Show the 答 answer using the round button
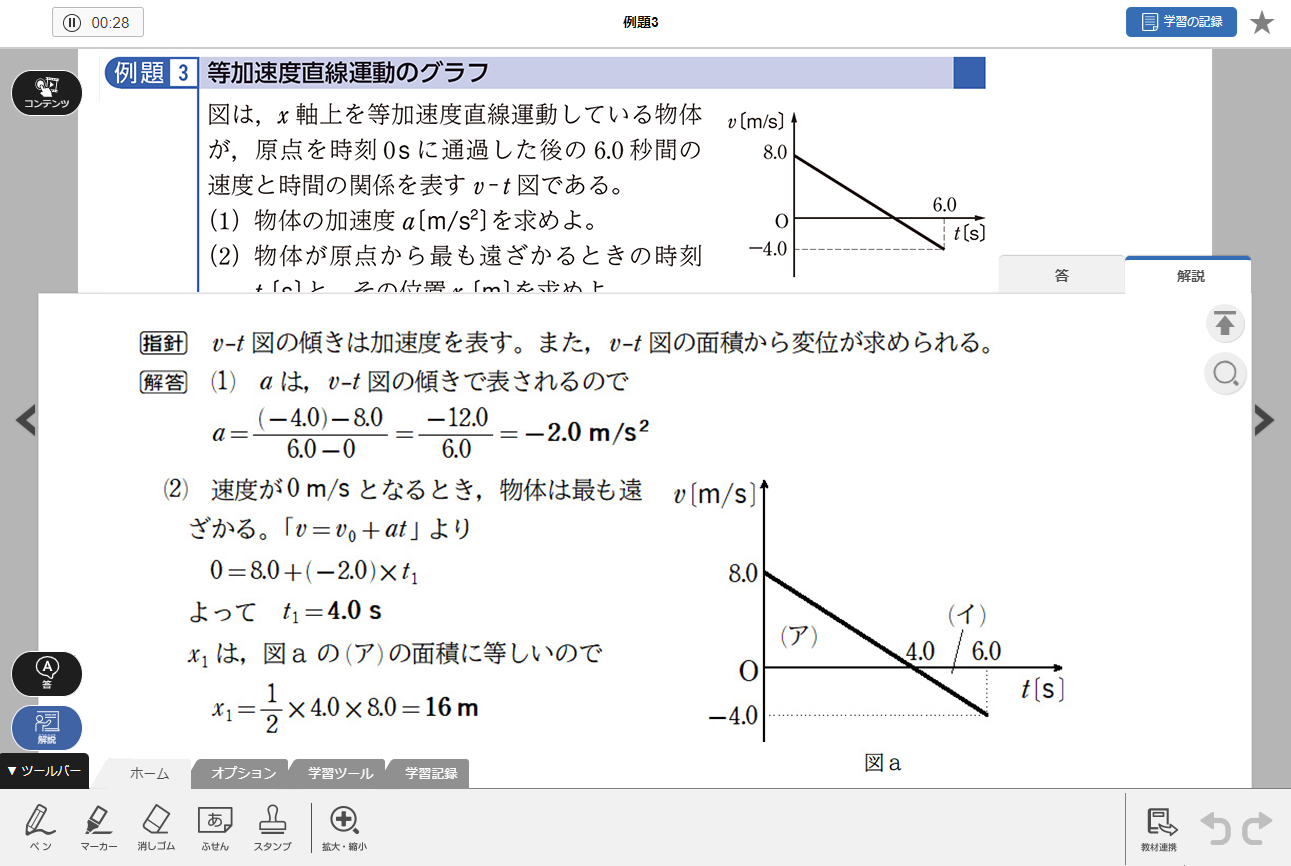Image resolution: width=1291 pixels, height=866 pixels. pos(46,673)
